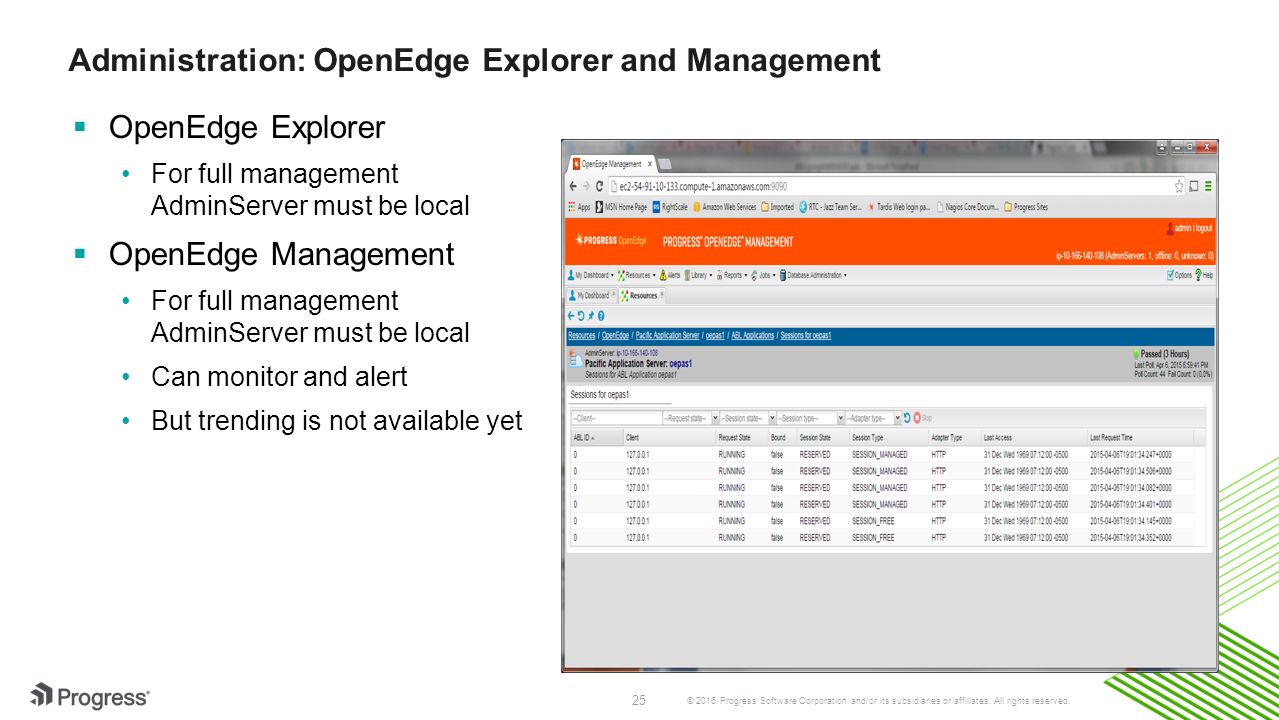Viewport: 1279px width, 720px height.
Task: Click the refresh icon in Resources toolbar
Action: tap(581, 315)
